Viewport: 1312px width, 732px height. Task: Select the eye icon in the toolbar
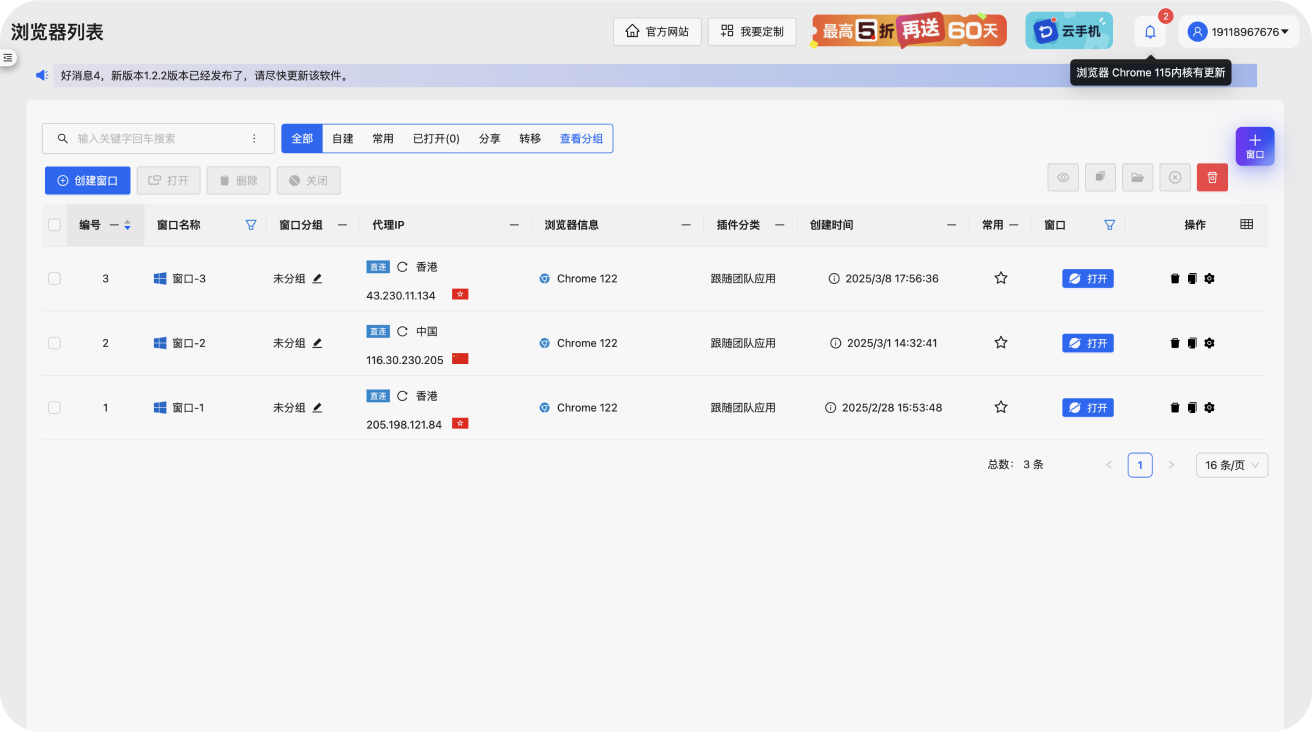[x=1063, y=177]
